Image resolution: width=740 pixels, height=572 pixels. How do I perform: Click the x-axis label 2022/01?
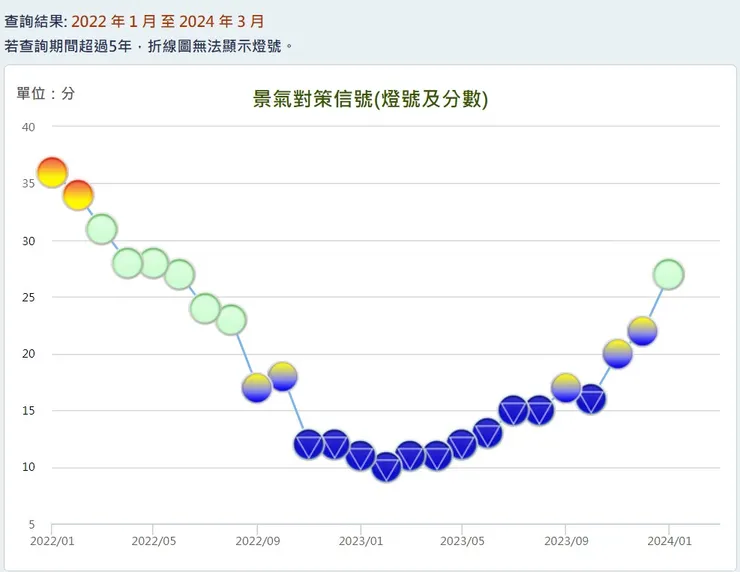(52, 541)
